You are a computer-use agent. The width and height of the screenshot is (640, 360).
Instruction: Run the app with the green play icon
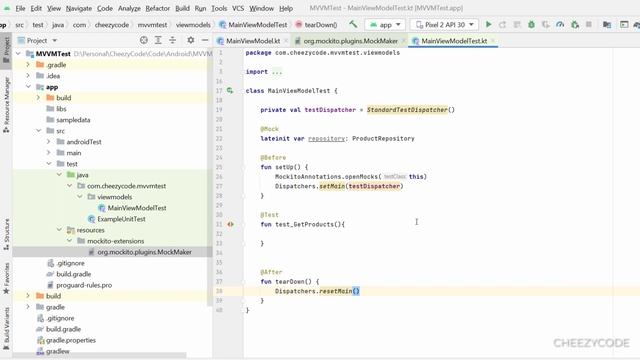click(x=488, y=24)
